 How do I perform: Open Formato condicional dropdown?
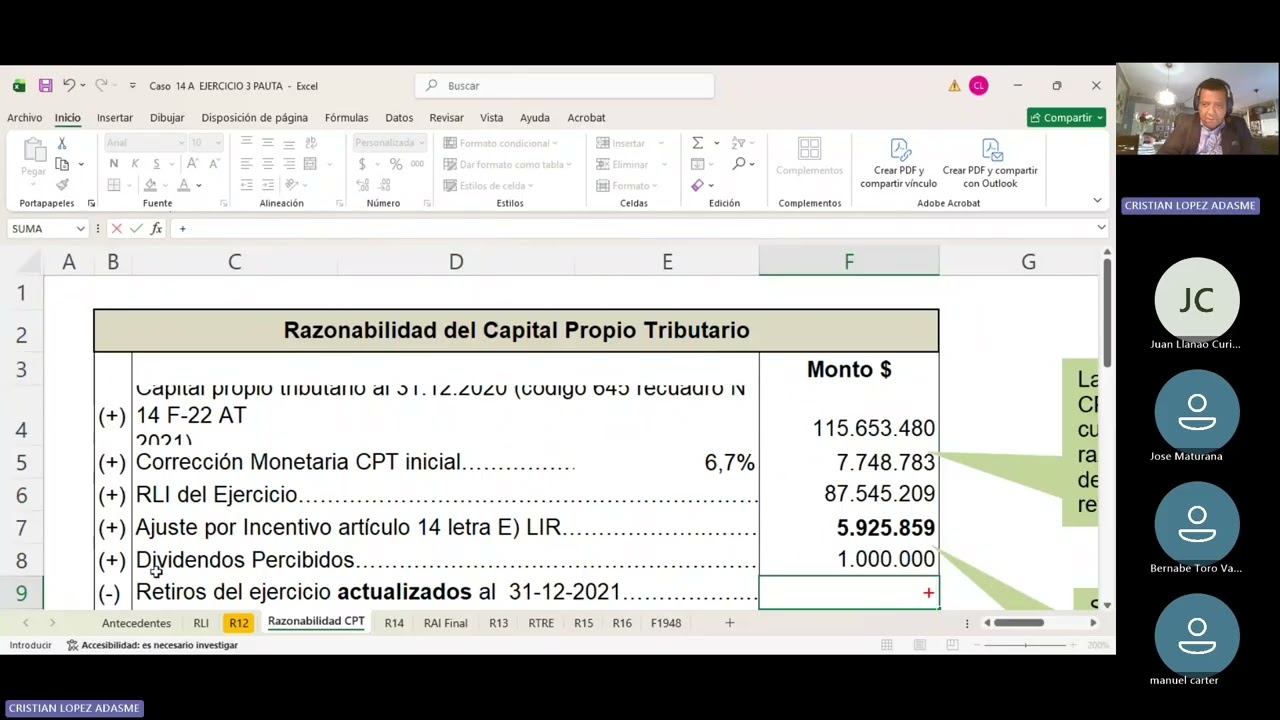pyautogui.click(x=501, y=143)
